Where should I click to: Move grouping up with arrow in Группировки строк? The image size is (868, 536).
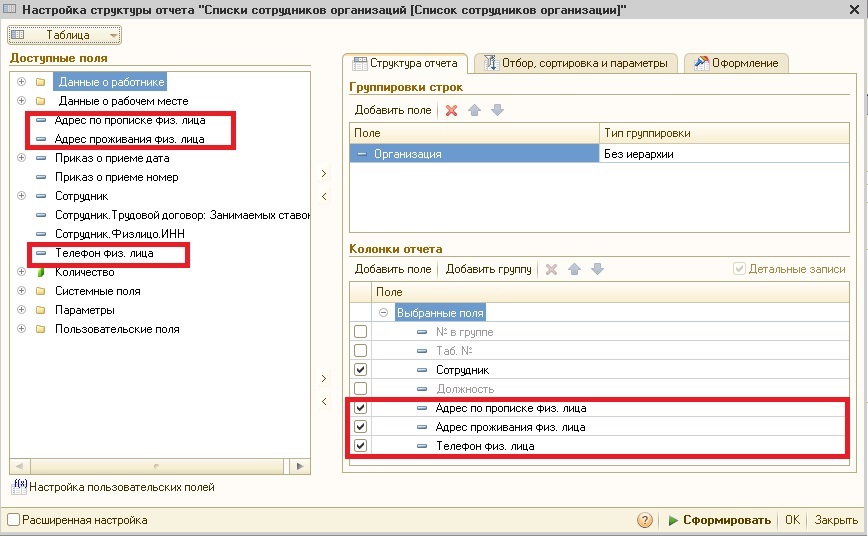coord(474,110)
